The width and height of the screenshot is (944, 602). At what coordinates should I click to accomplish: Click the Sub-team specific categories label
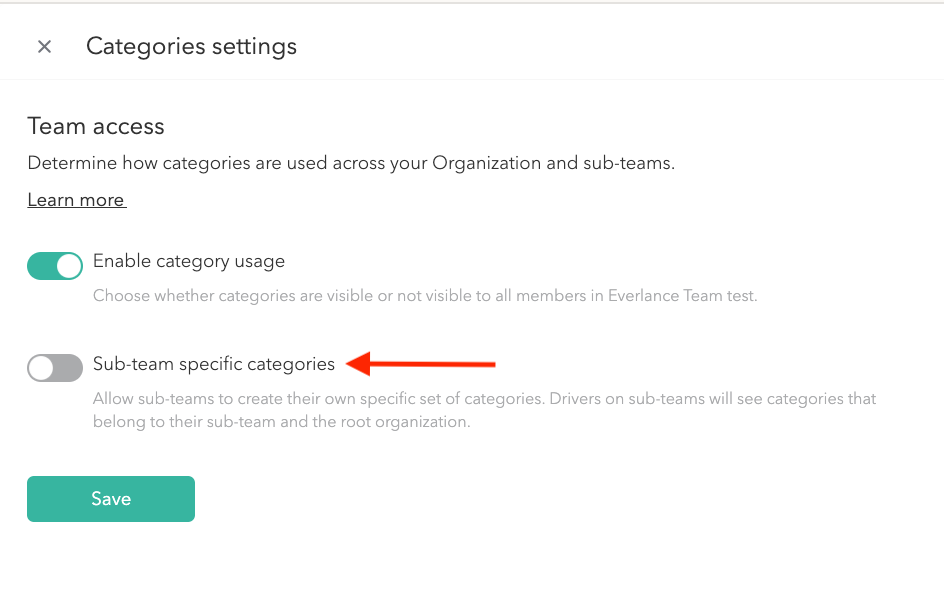point(214,364)
